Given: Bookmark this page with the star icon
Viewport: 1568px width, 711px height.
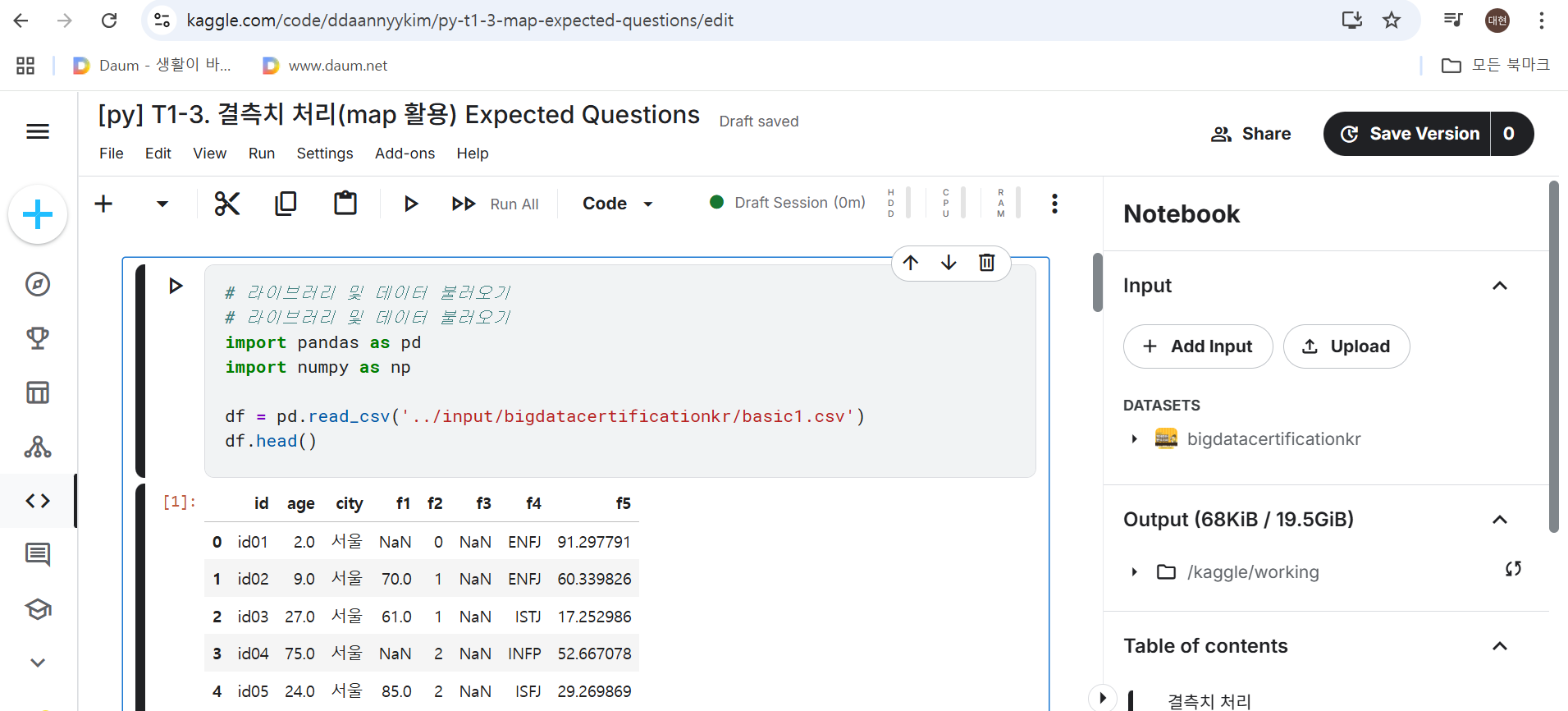Looking at the screenshot, I should tap(1392, 21).
